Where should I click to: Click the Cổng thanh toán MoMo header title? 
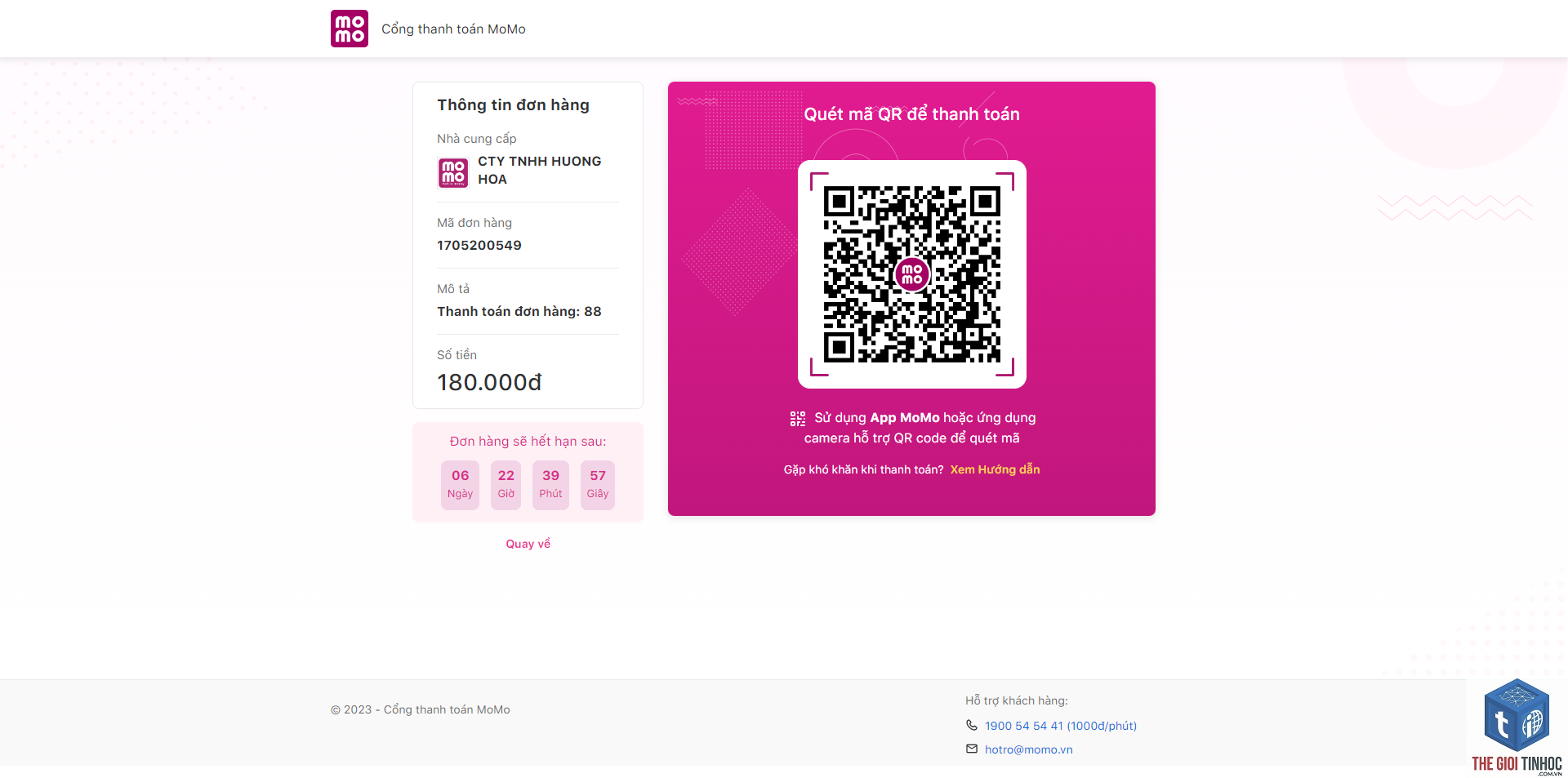click(453, 29)
